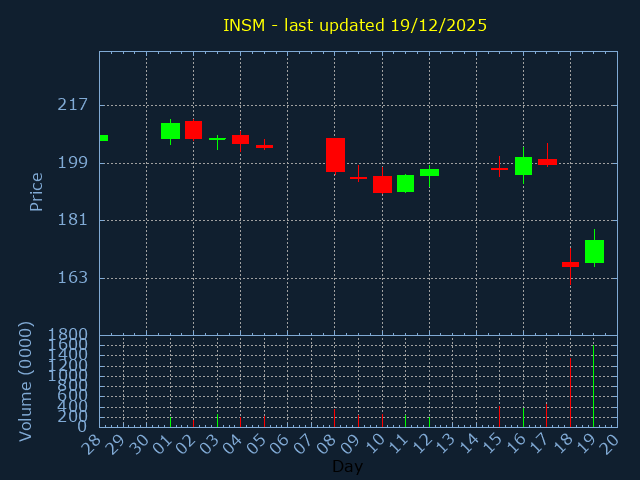Click the 1800 volume axis label

click(68, 335)
